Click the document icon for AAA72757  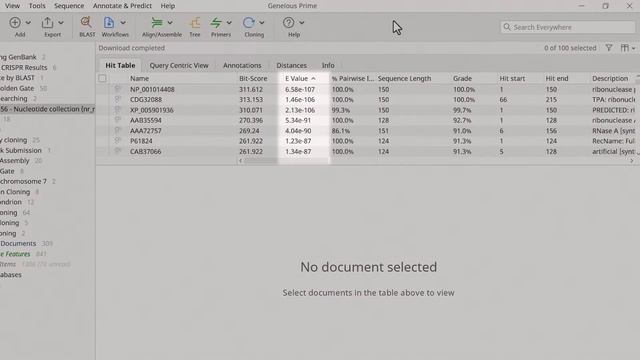pyautogui.click(x=118, y=130)
